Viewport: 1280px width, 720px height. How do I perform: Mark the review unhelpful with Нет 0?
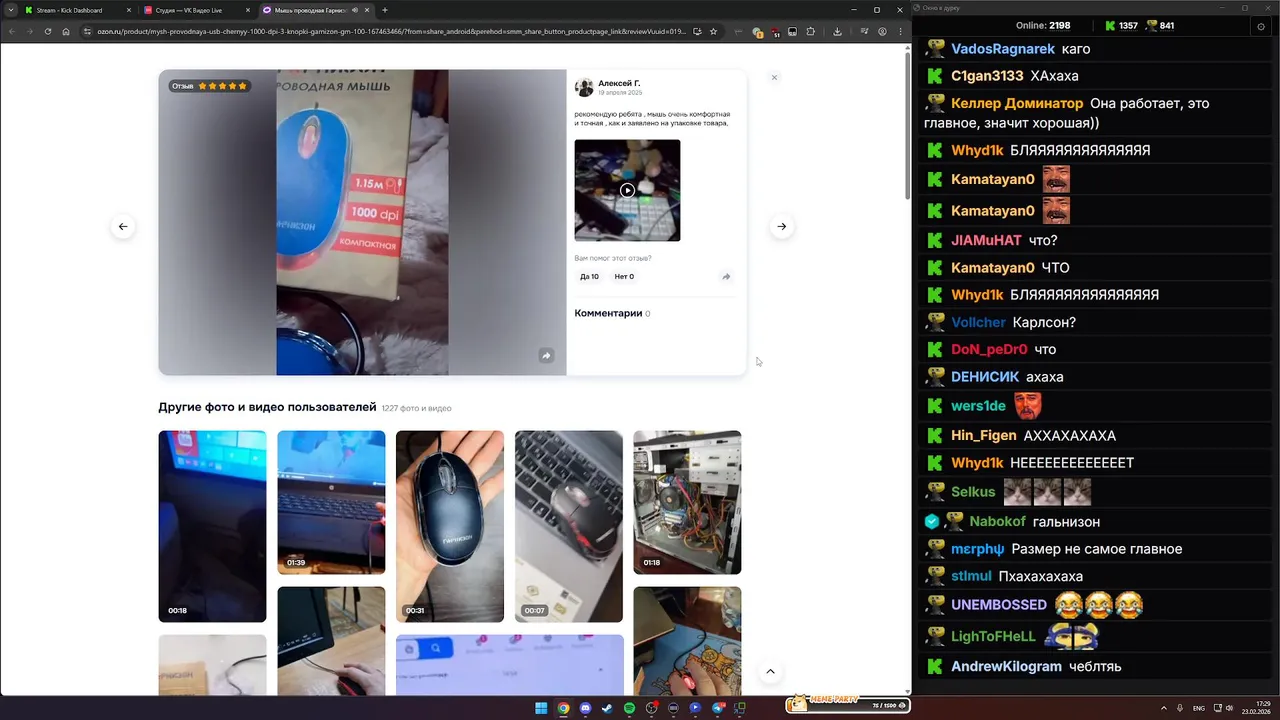pos(624,277)
